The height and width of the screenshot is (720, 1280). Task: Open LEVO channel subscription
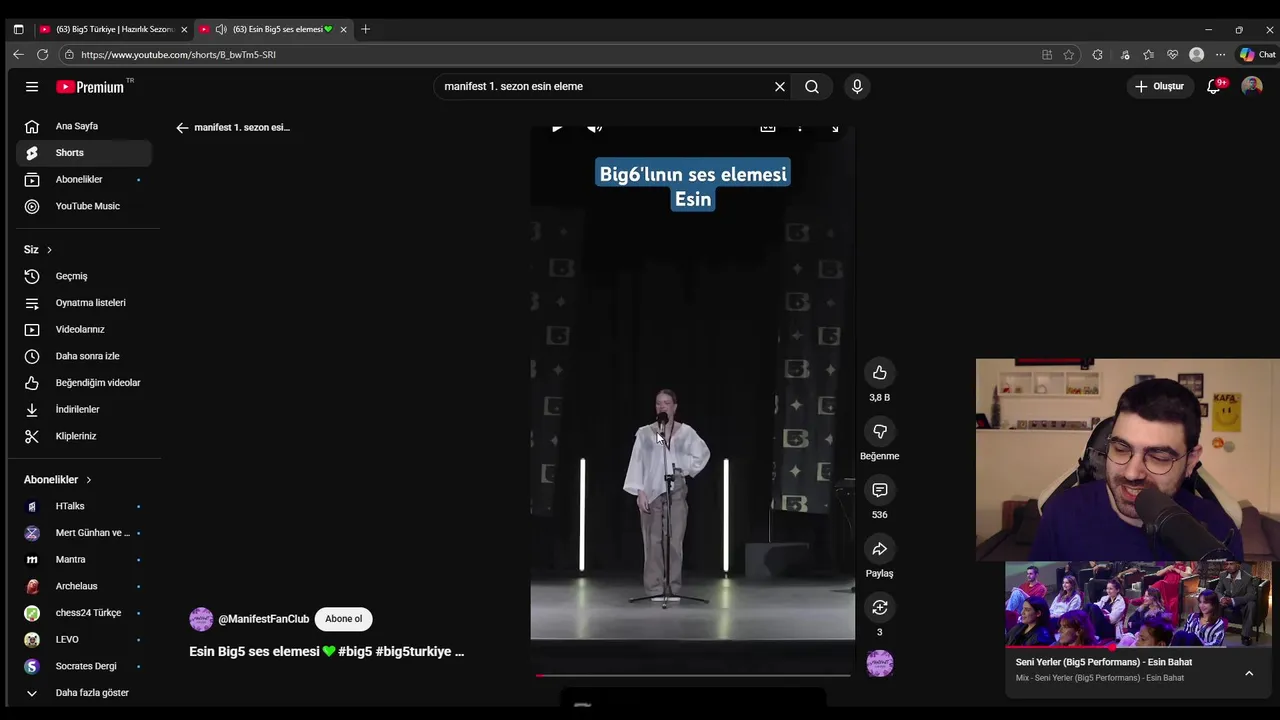[x=84, y=640]
